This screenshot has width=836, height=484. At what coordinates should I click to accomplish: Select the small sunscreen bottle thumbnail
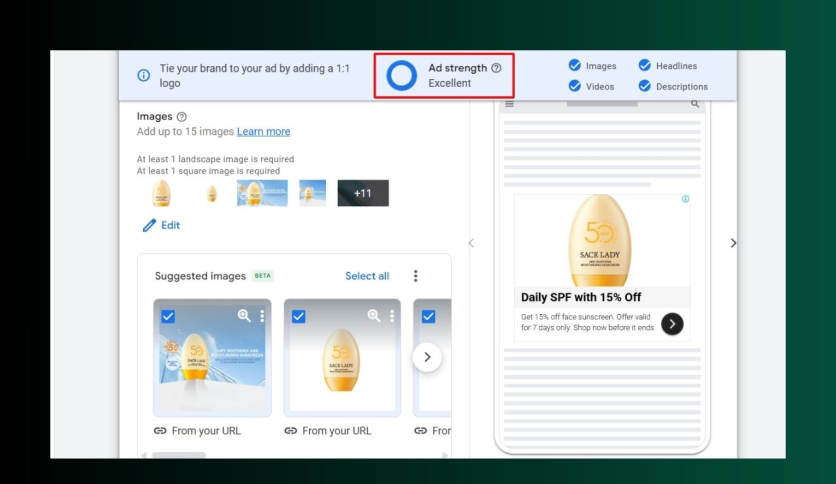[x=212, y=193]
